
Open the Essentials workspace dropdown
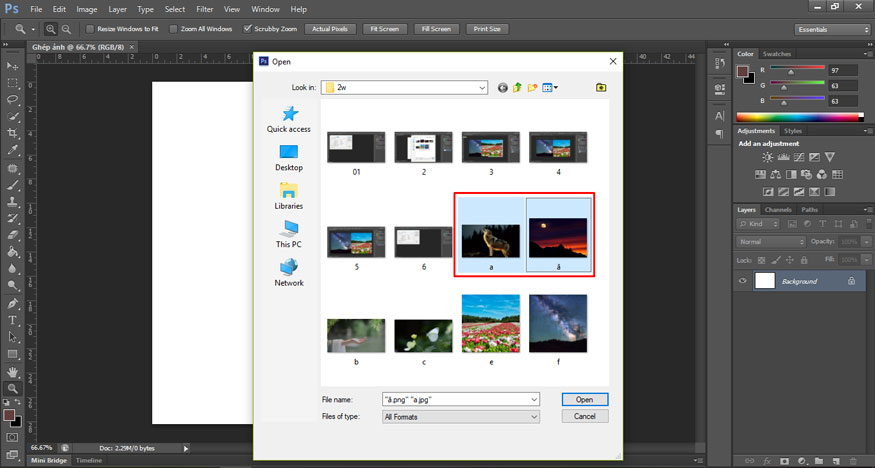832,29
